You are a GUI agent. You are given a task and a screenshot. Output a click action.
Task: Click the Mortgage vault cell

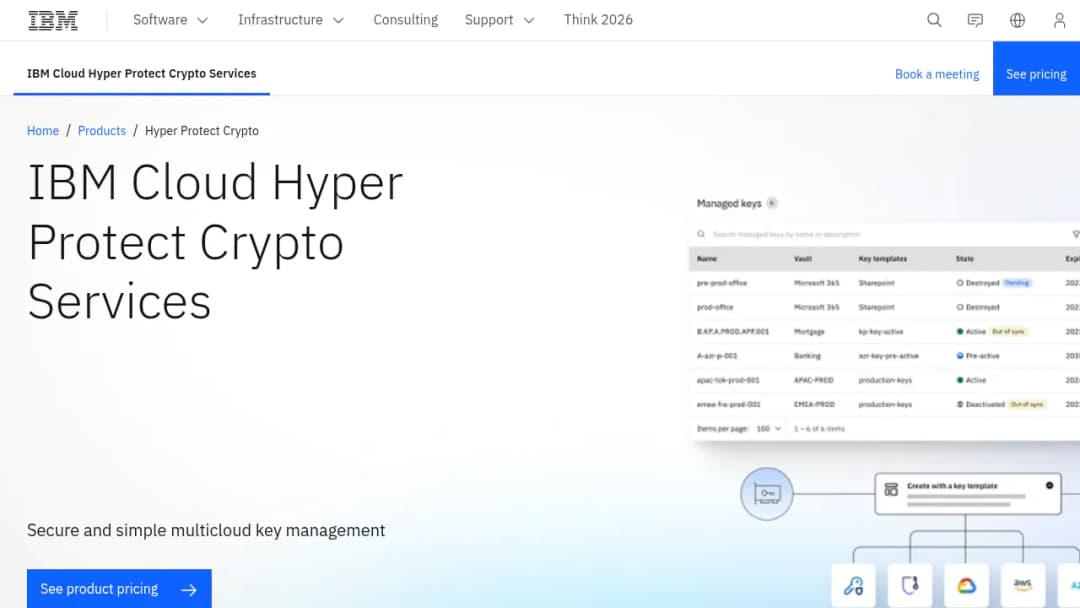(x=809, y=332)
